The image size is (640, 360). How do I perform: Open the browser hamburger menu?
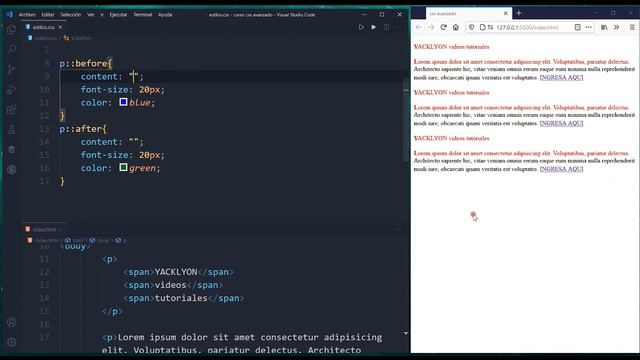[x=632, y=27]
